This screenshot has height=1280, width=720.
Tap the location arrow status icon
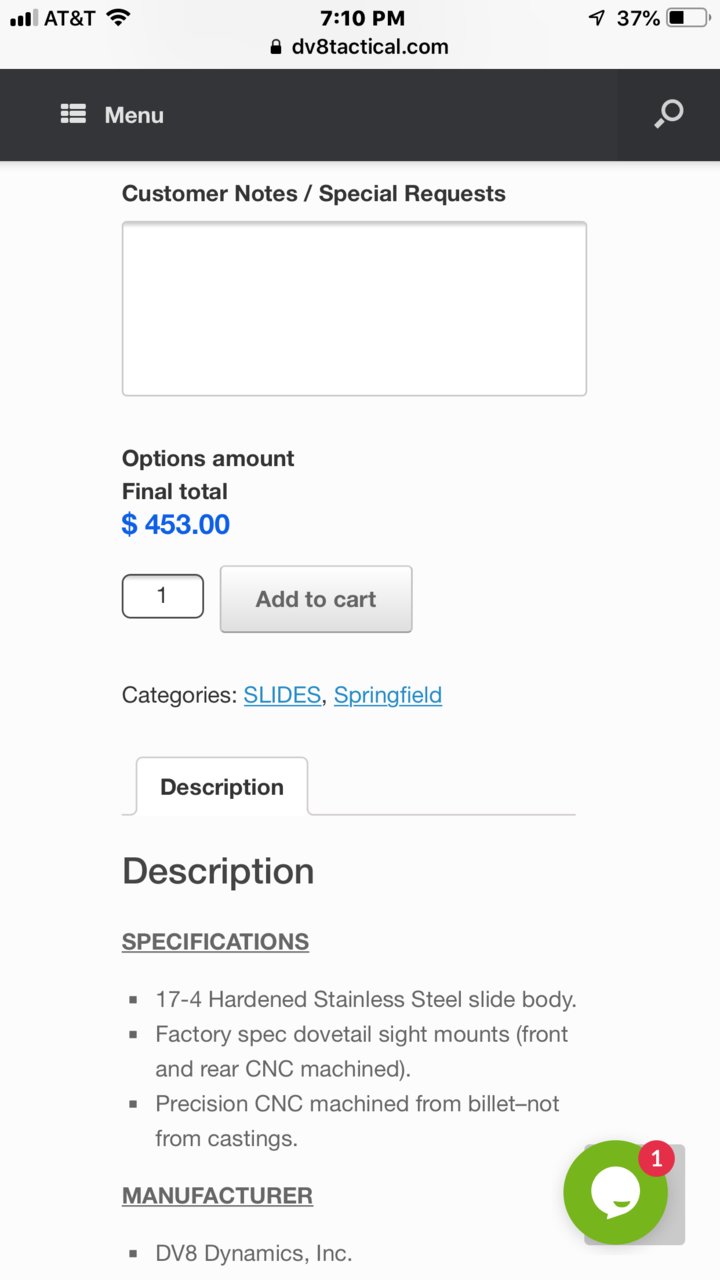597,18
